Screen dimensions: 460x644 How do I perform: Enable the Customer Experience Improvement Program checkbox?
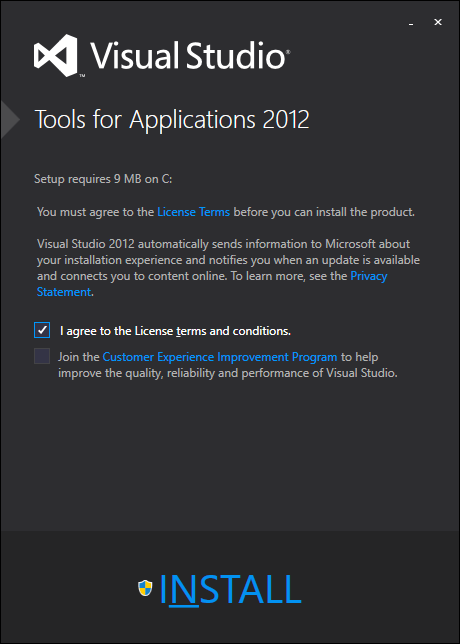click(x=42, y=356)
